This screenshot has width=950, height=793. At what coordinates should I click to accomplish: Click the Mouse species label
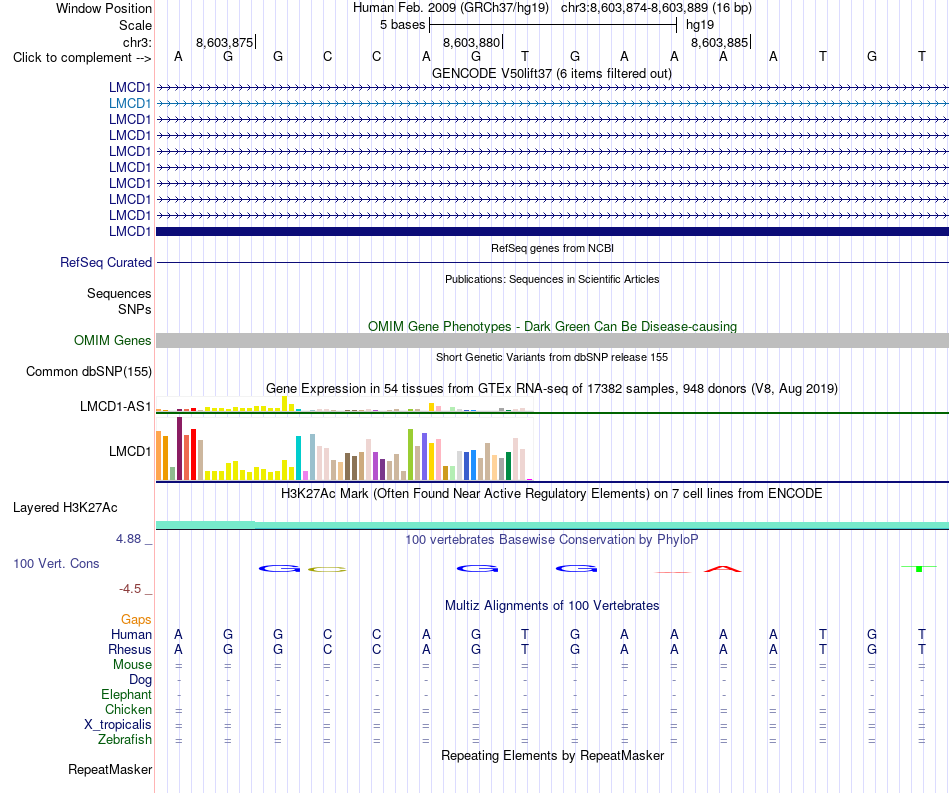coord(132,665)
